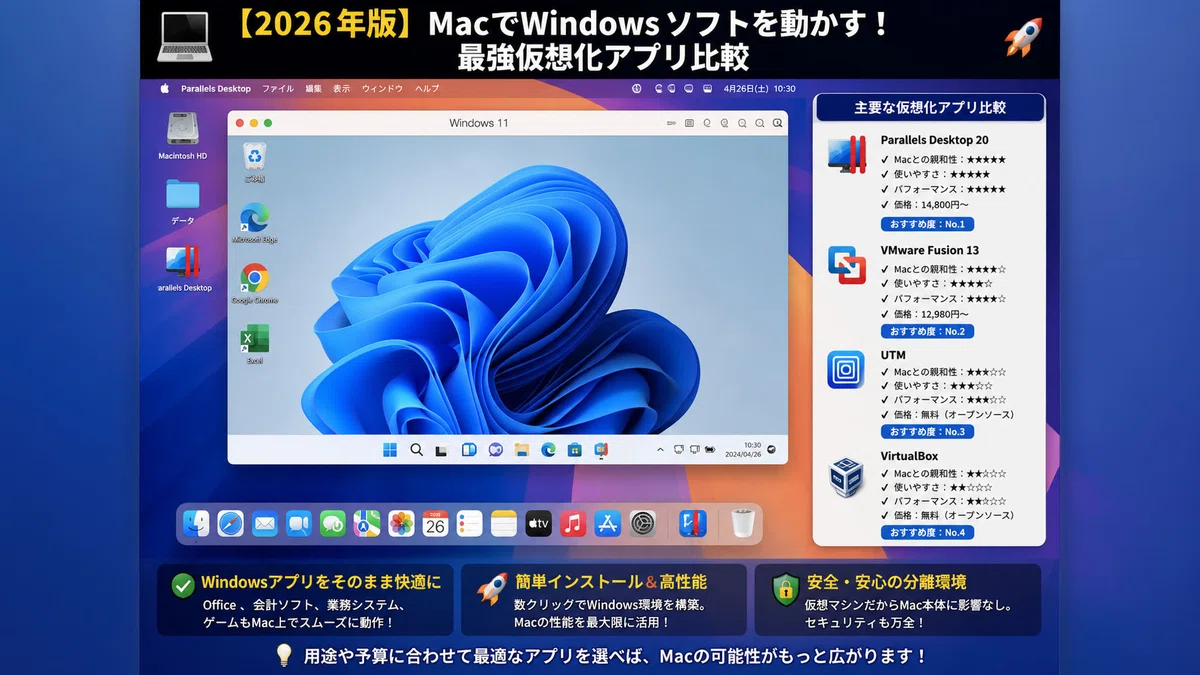The height and width of the screenshot is (675, 1200).
Task: Open Music in the Dock
Action: pos(573,523)
